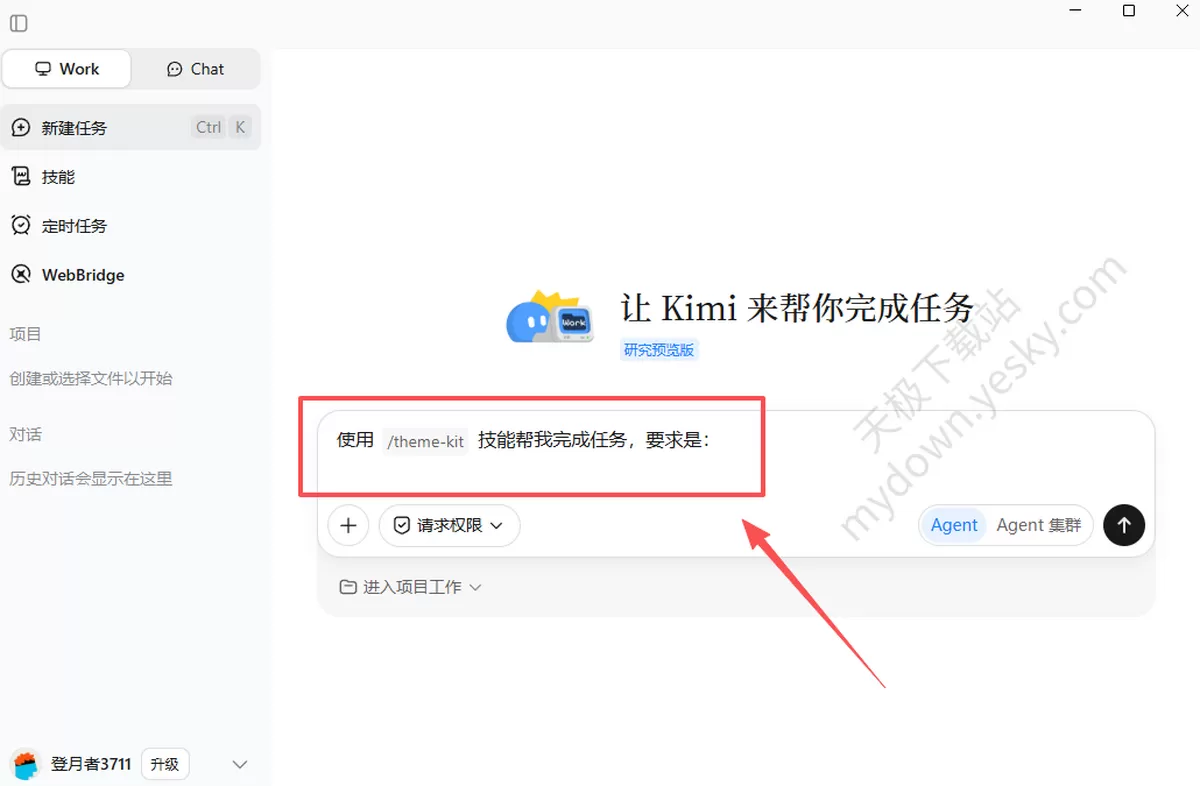Click the /theme-kit skill tag

pyautogui.click(x=426, y=441)
